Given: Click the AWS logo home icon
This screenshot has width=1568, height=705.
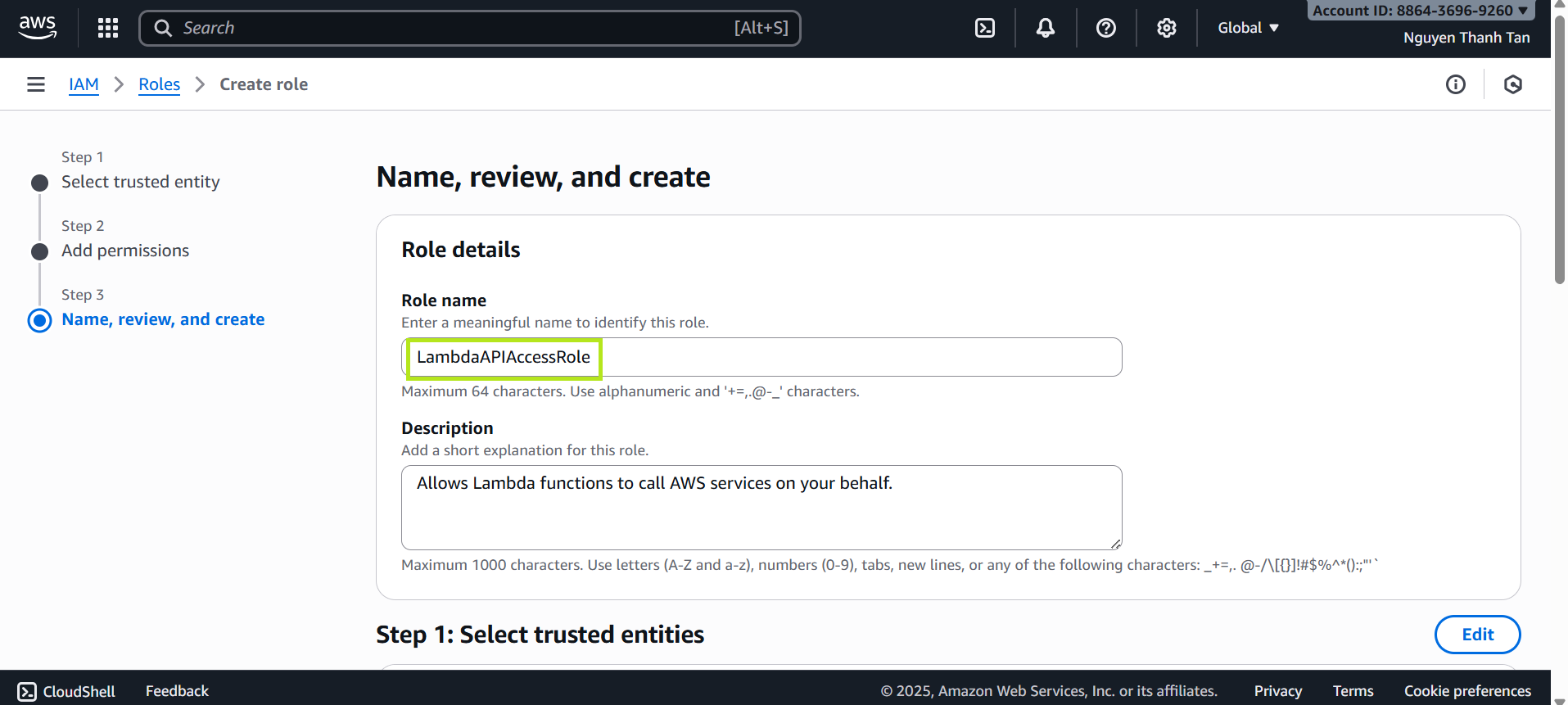Looking at the screenshot, I should click(38, 28).
